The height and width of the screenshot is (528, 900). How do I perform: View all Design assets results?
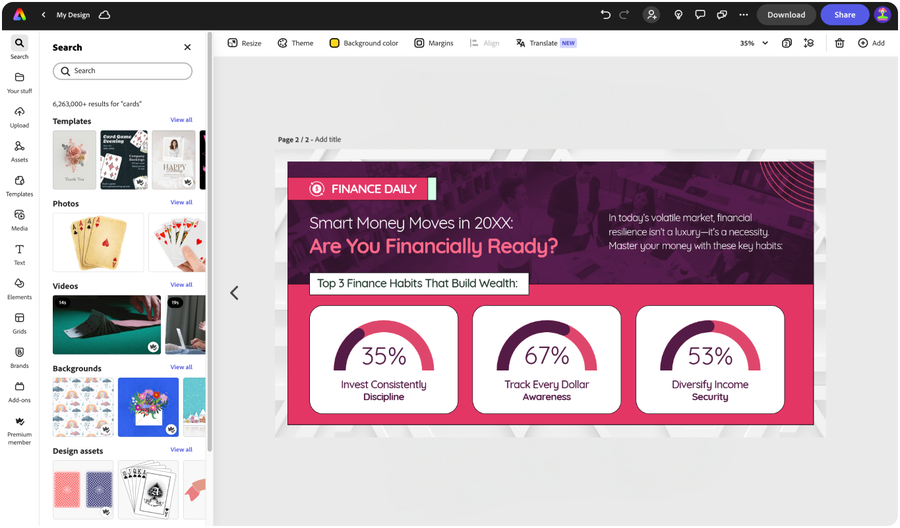(181, 450)
